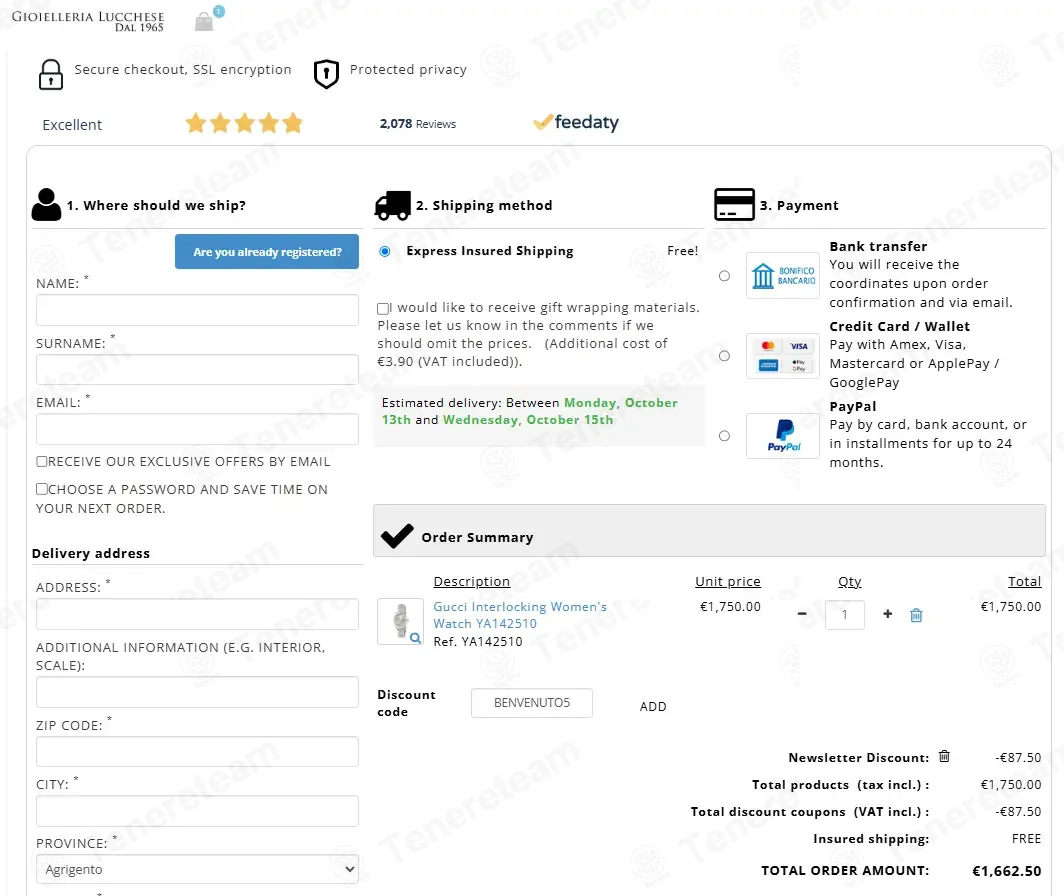Focus the City input field

pos(197,811)
